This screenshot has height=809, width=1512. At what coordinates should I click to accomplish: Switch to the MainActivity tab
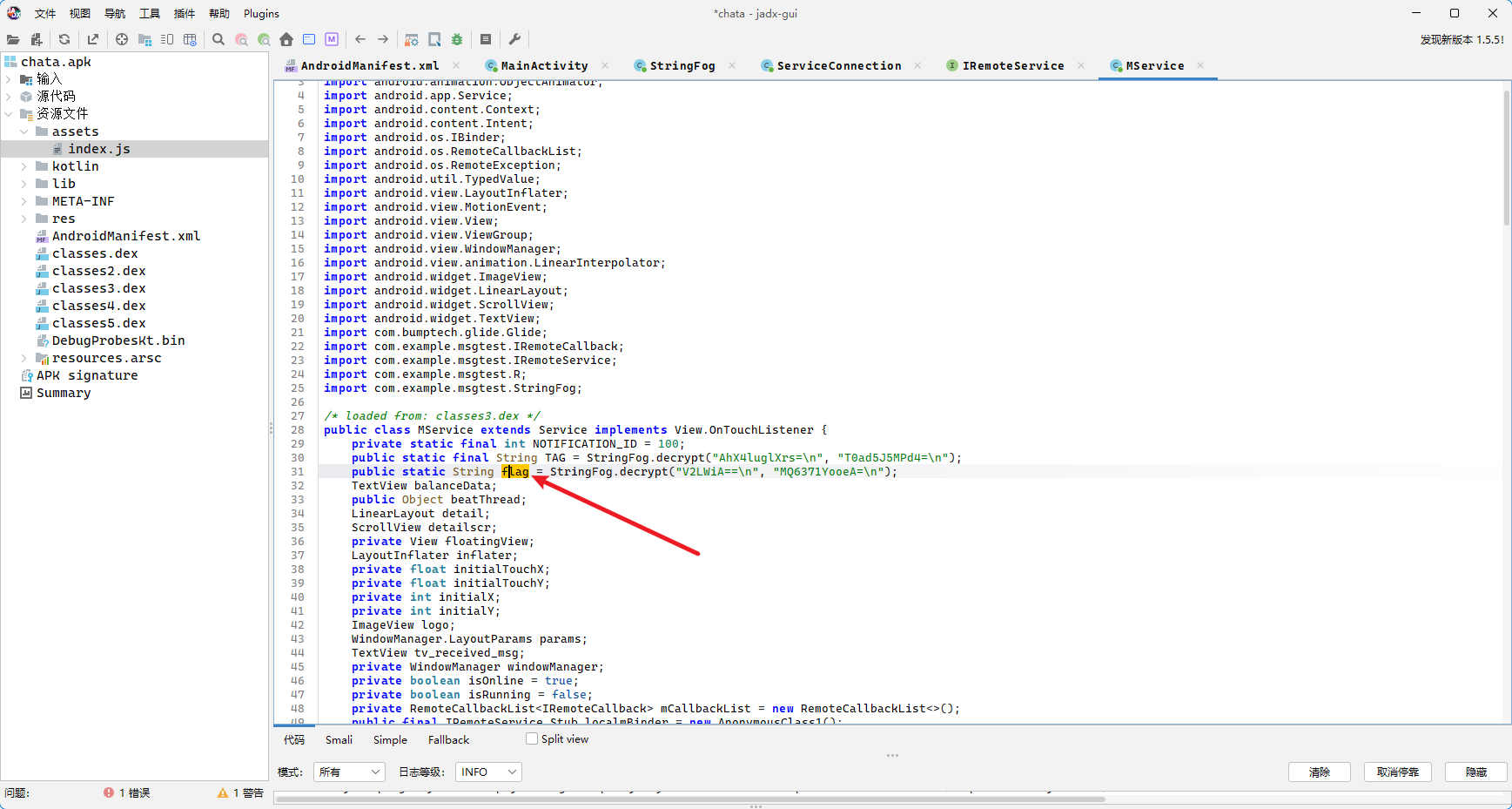tap(544, 65)
